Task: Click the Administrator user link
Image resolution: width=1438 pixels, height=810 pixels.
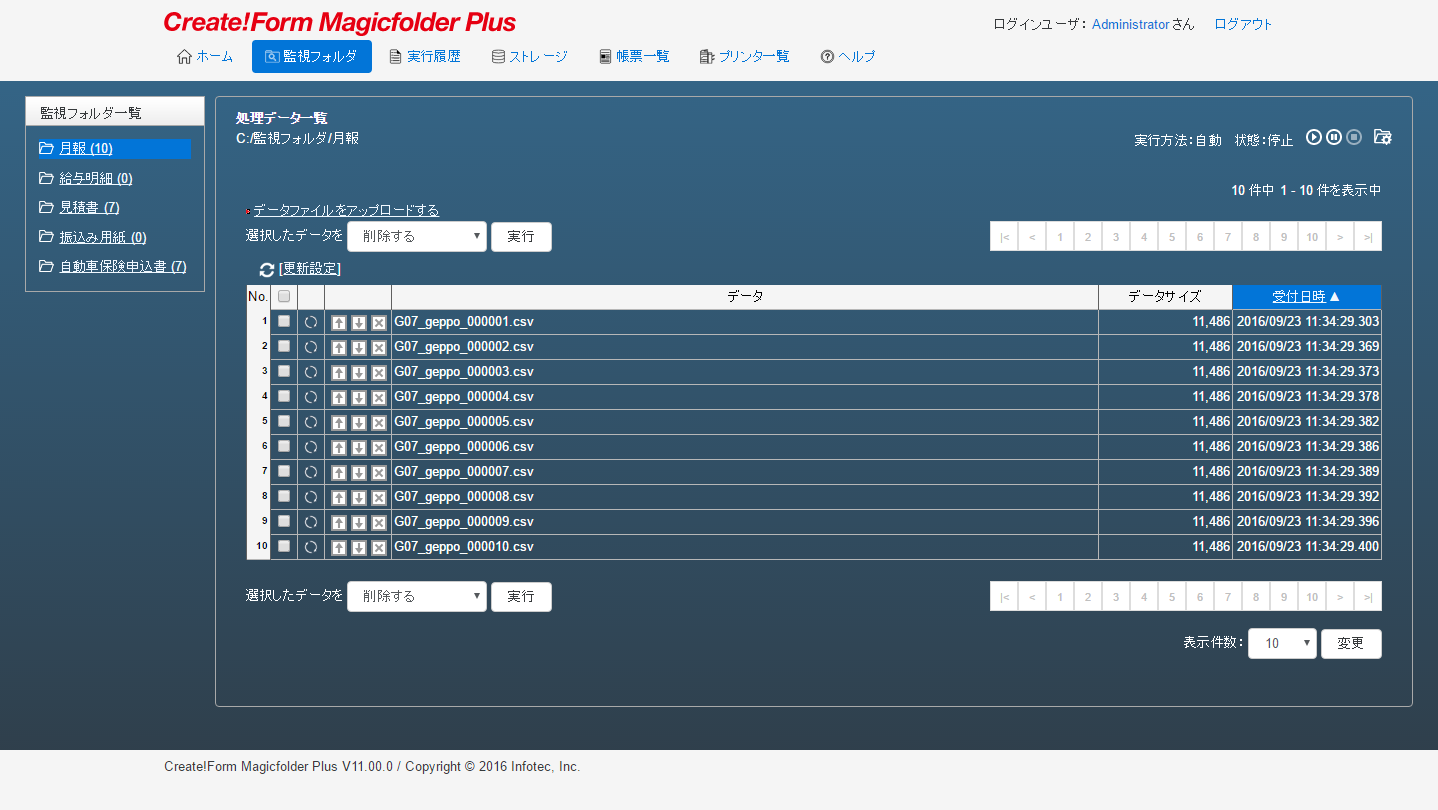Action: pyautogui.click(x=1131, y=24)
